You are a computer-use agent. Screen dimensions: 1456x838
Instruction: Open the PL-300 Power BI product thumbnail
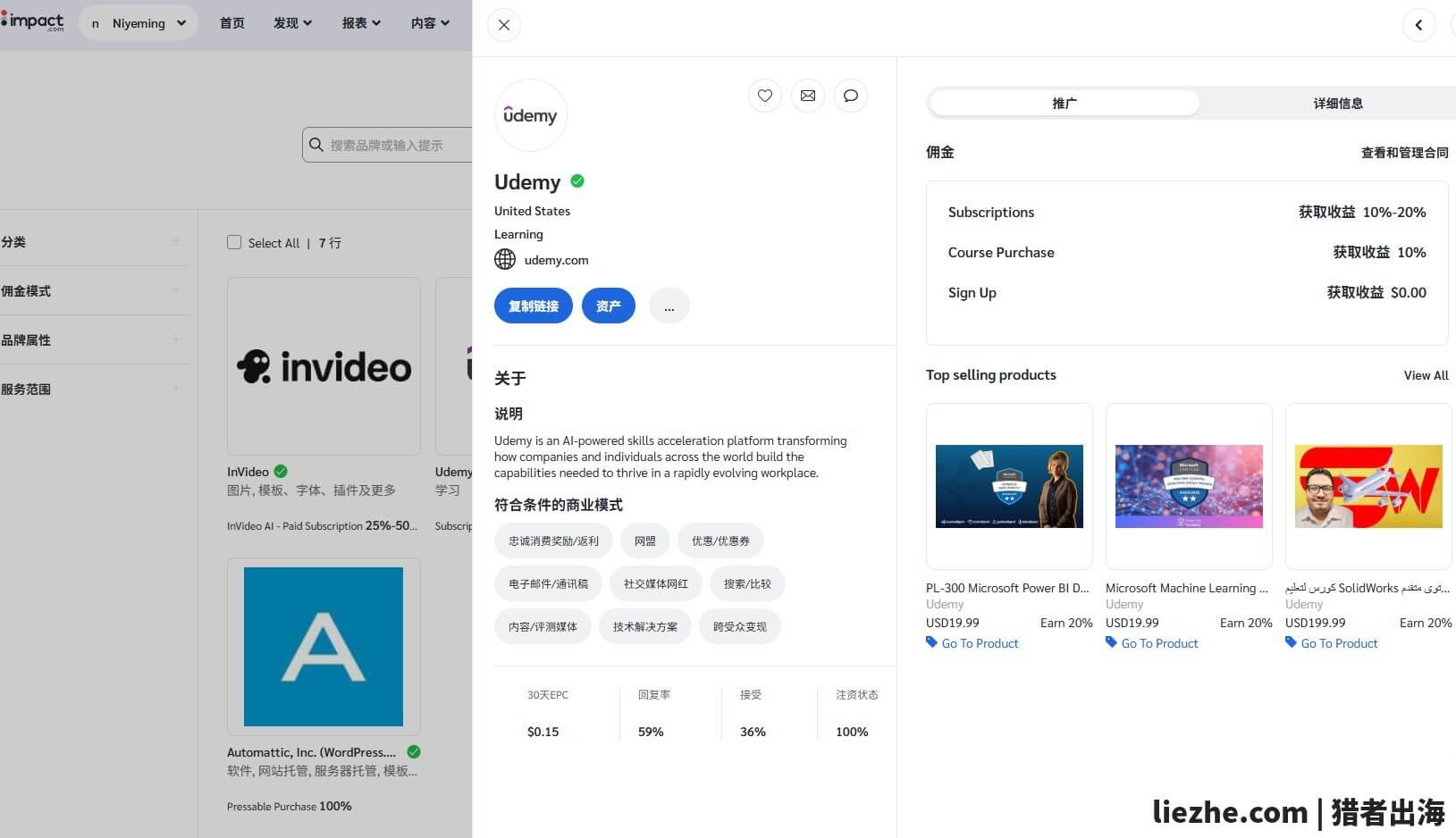1009,486
